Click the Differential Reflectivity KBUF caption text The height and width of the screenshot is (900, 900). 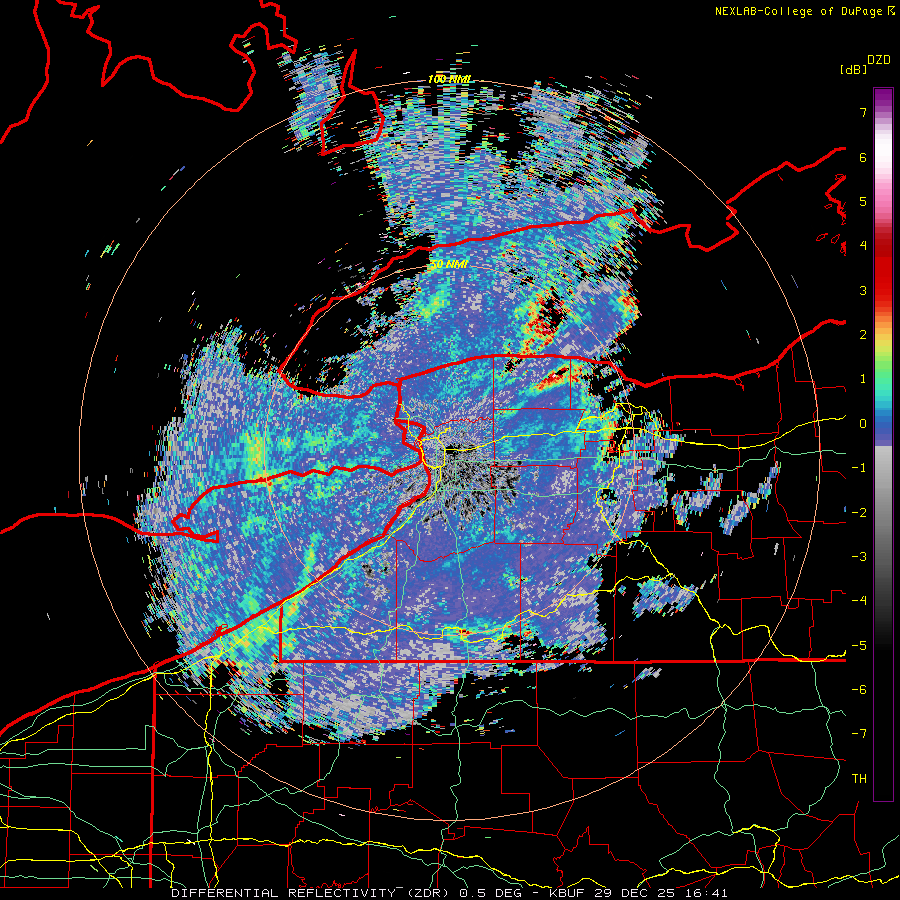click(x=449, y=893)
